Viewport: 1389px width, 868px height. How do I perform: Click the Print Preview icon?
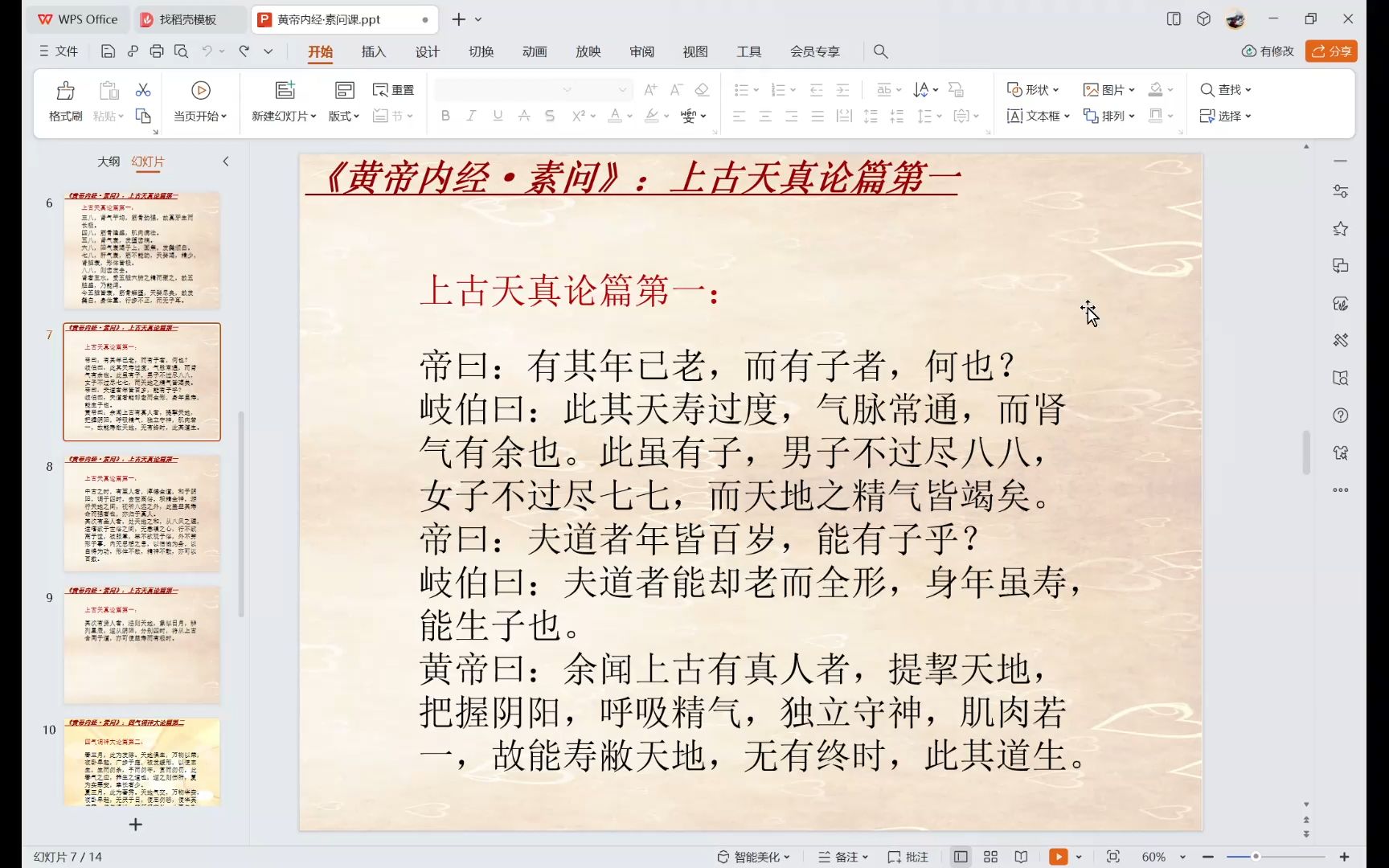pyautogui.click(x=181, y=51)
